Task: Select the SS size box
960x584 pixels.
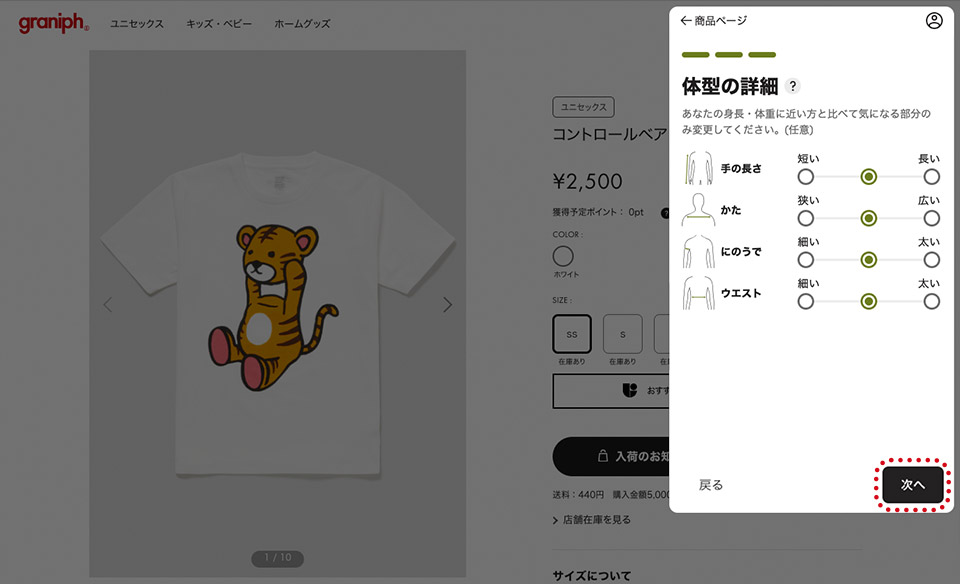Action: coord(572,334)
